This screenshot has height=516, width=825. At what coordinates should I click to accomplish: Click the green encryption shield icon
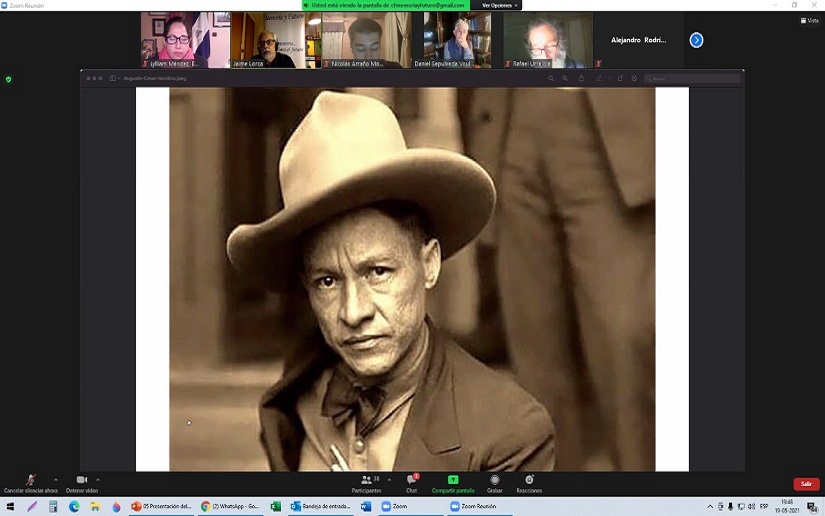[x=9, y=79]
